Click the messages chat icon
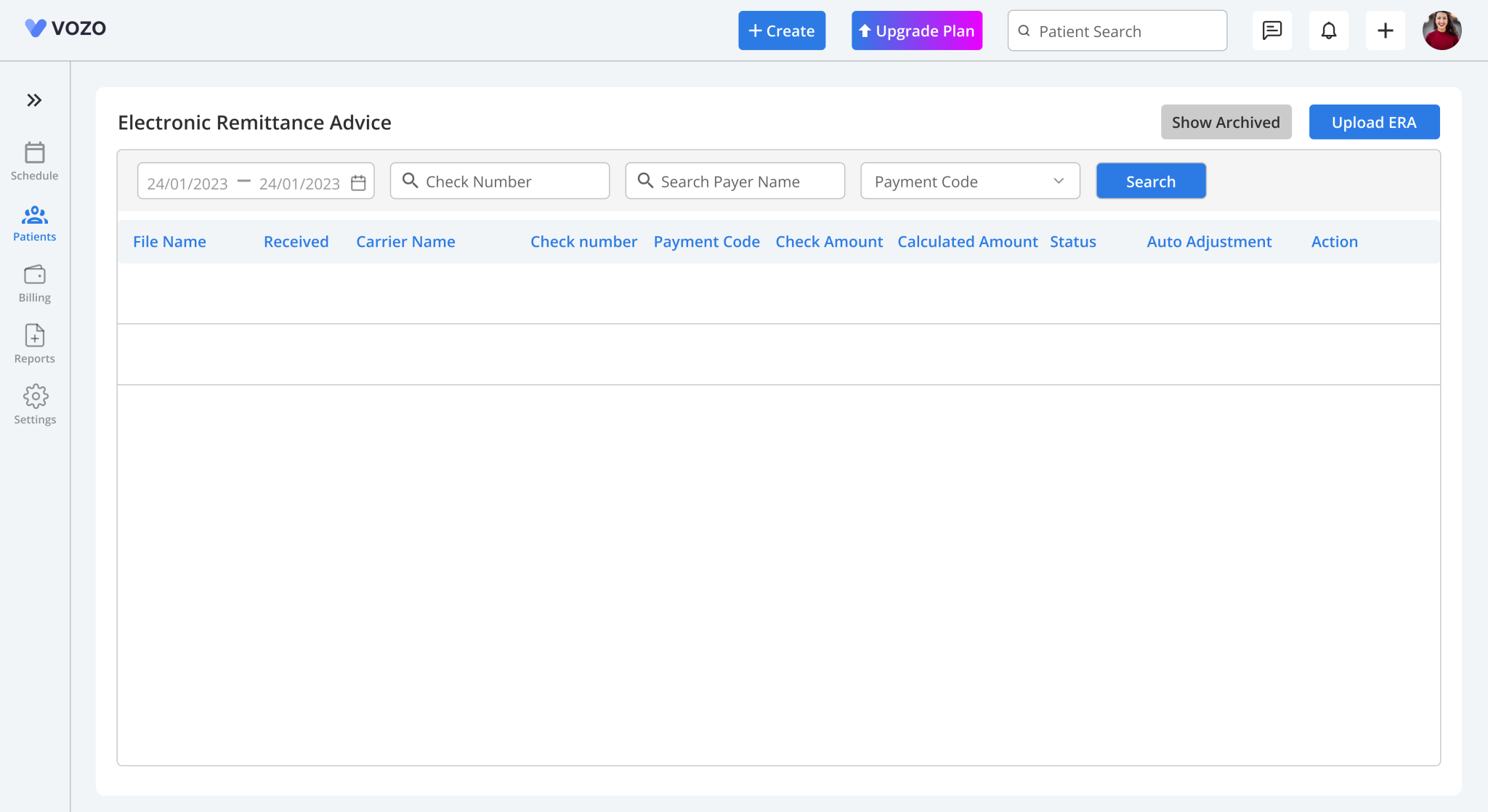 1271,31
